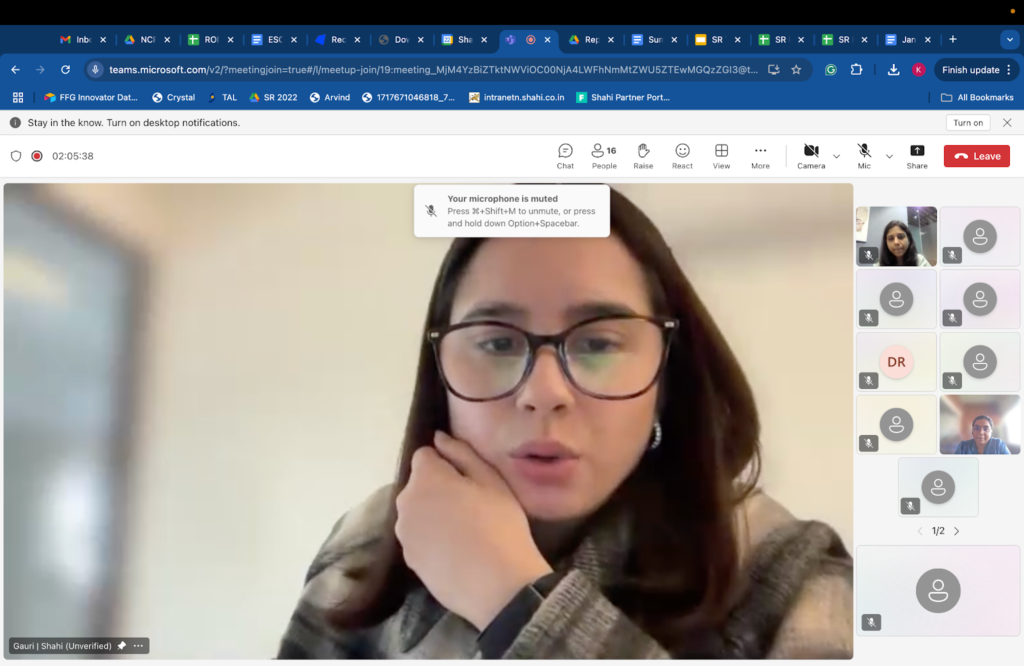Expand the Mic options arrow
The height and width of the screenshot is (666, 1024).
tap(889, 156)
